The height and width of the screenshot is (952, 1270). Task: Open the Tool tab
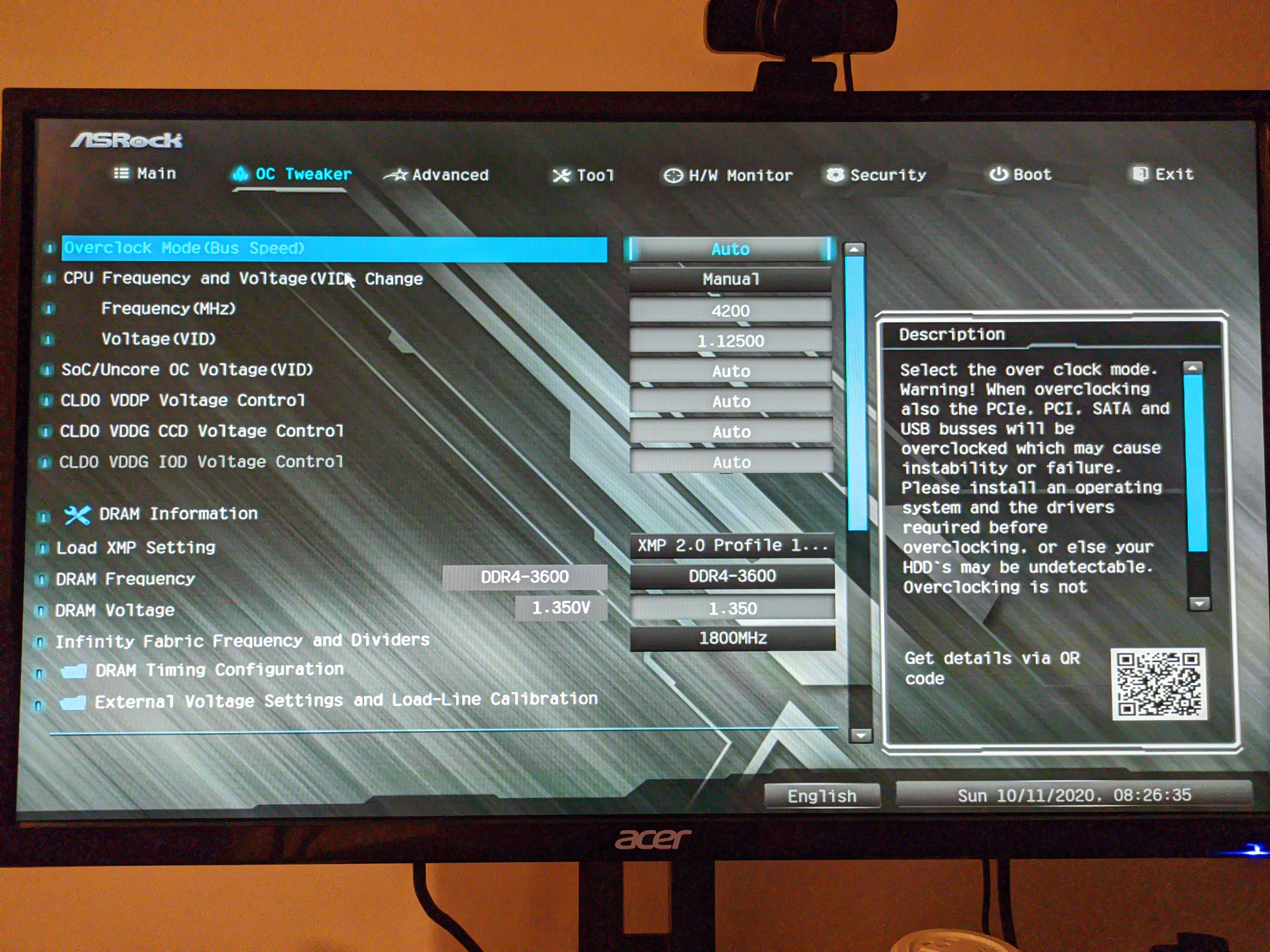tap(583, 175)
